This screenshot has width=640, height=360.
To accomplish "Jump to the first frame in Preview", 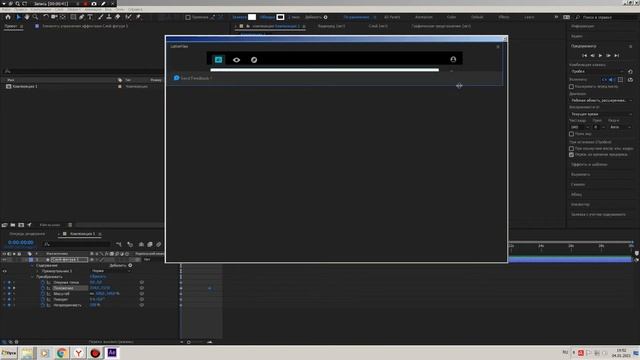I will tap(584, 56).
